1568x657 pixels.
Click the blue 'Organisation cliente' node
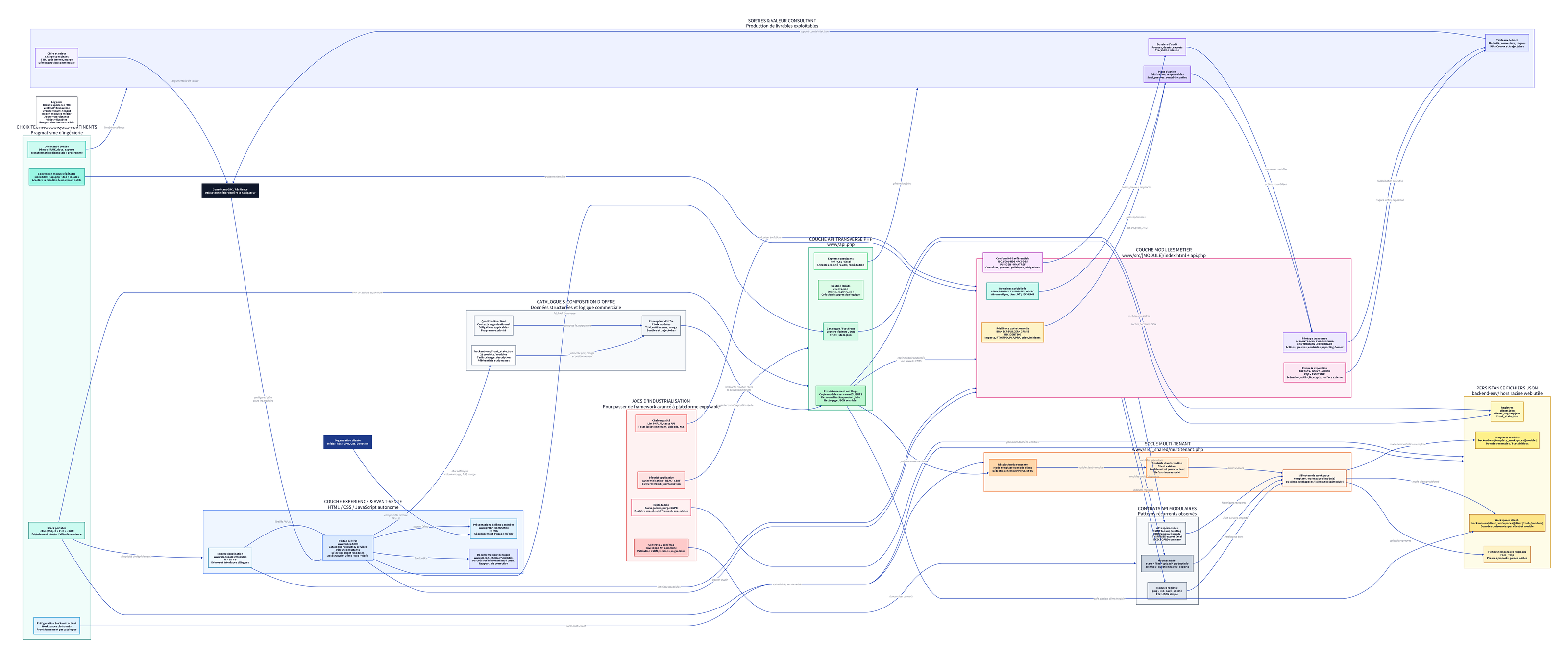347,442
